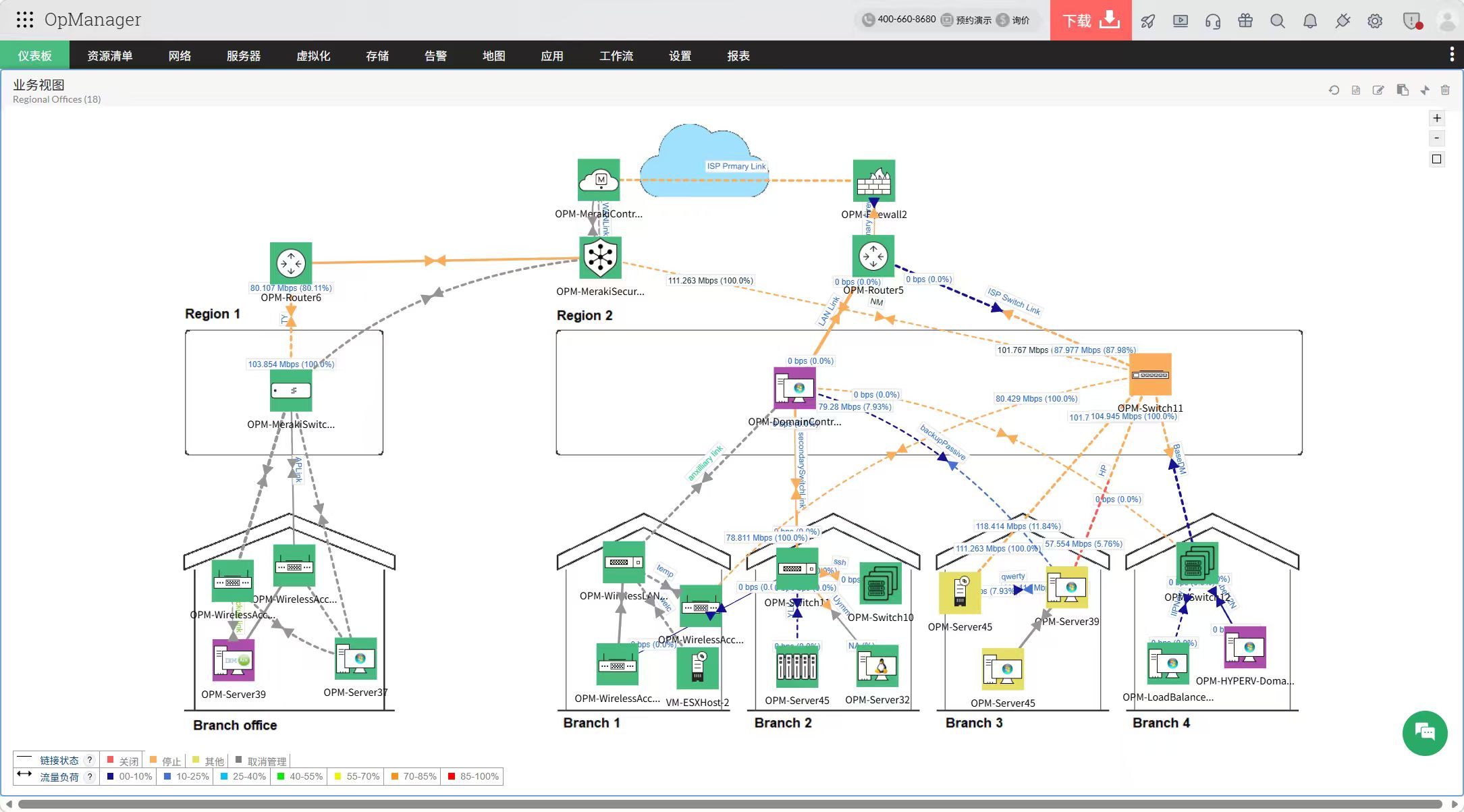Viewport: 1464px width, 812px height.
Task: Click the 预约演示 demo booking link
Action: (x=967, y=20)
